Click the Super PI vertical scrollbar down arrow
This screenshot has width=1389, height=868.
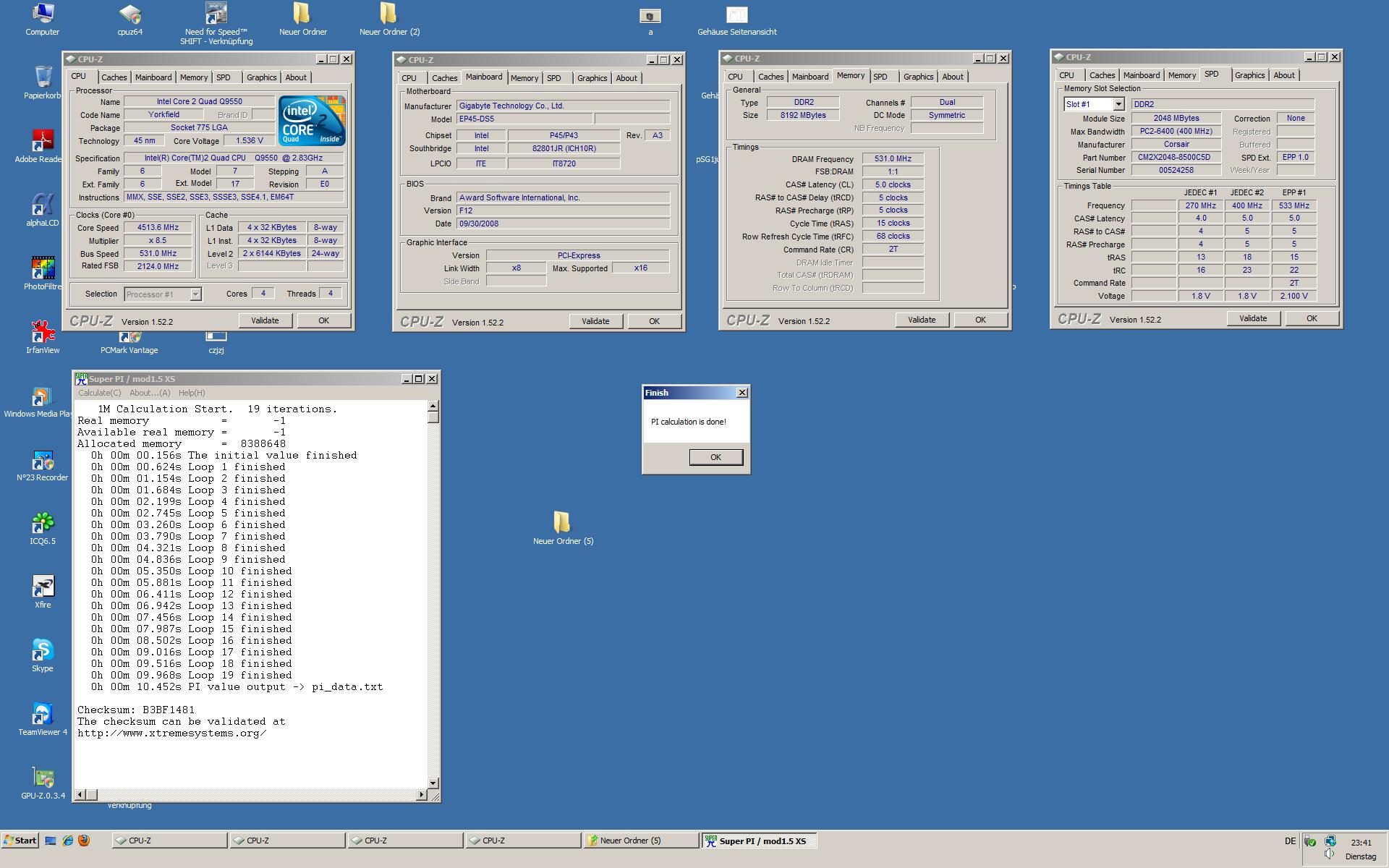[x=433, y=783]
